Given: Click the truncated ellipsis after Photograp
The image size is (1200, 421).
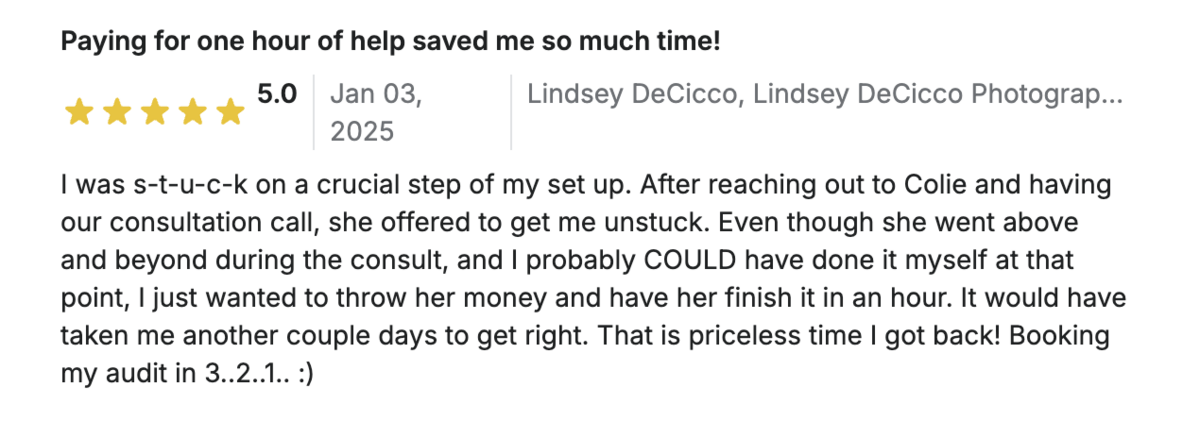Looking at the screenshot, I should point(1111,94).
